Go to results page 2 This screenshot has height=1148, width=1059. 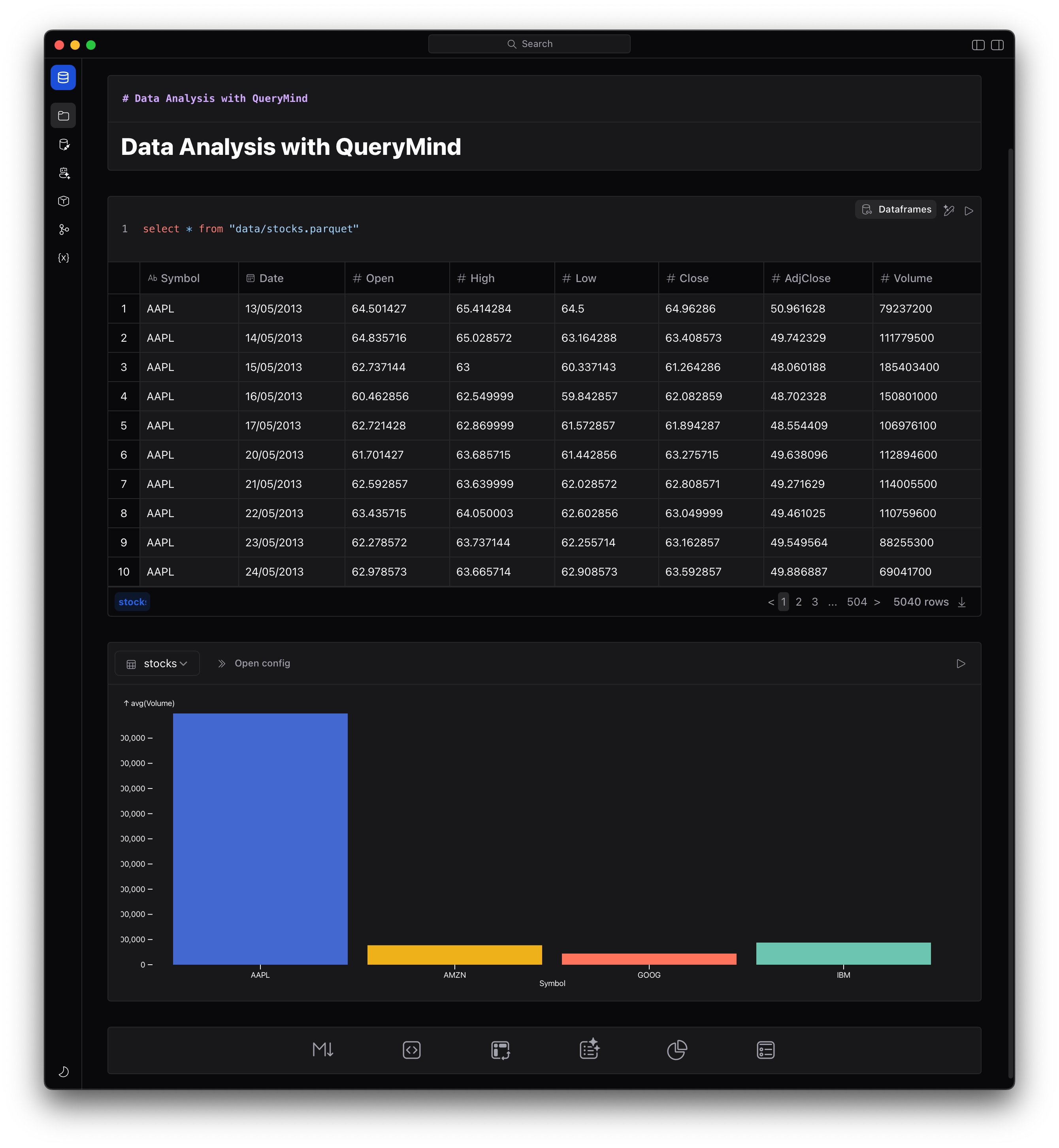pyautogui.click(x=799, y=602)
